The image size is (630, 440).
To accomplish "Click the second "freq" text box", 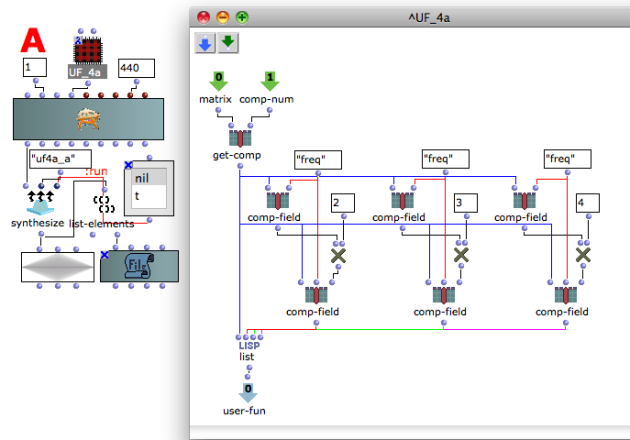I will tap(446, 159).
